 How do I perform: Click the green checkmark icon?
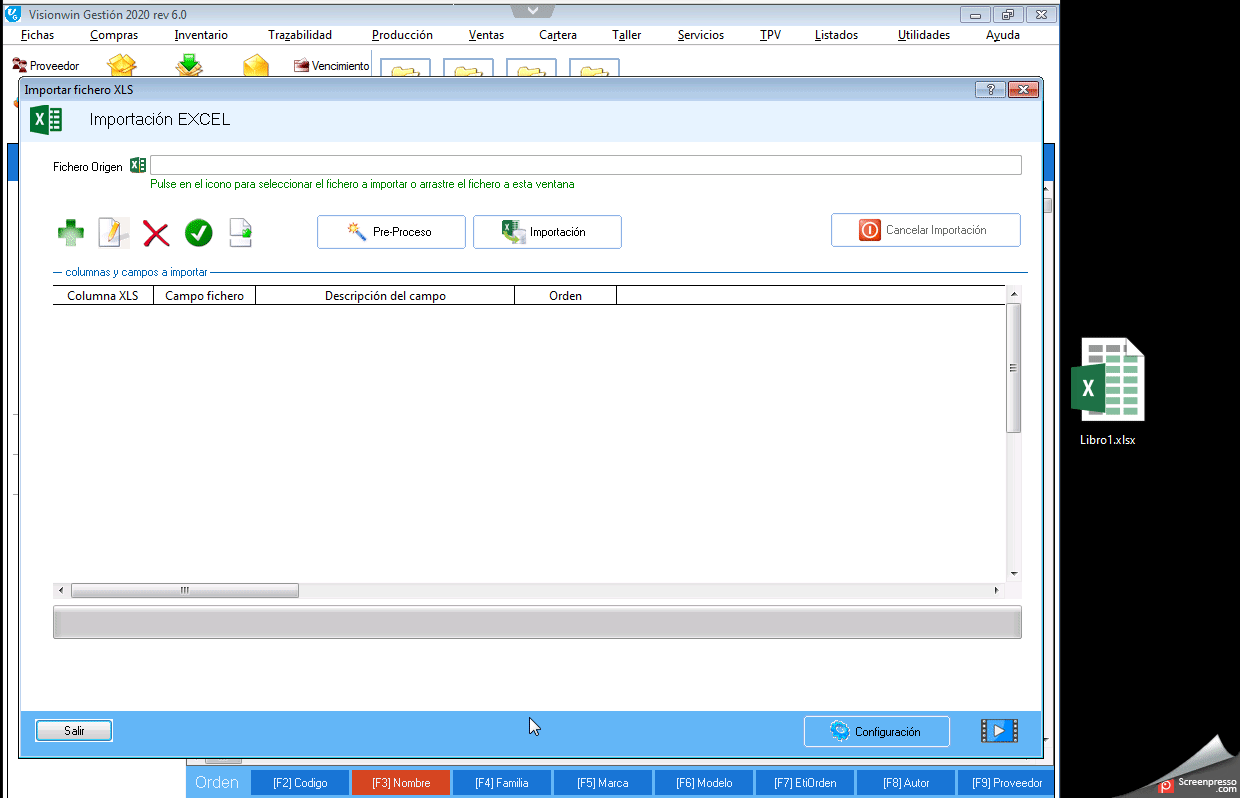coord(199,233)
